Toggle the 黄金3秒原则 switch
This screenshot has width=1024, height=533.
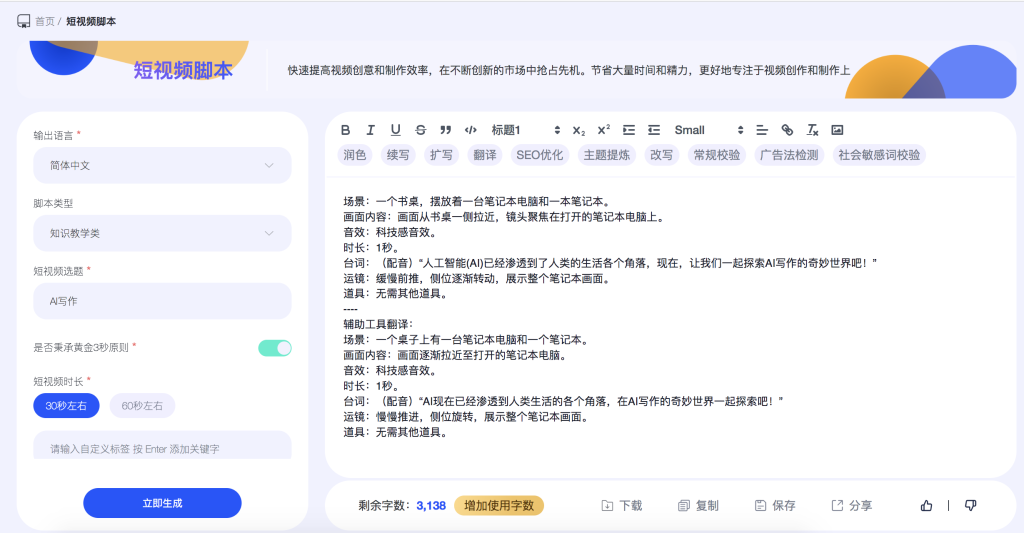coord(275,348)
